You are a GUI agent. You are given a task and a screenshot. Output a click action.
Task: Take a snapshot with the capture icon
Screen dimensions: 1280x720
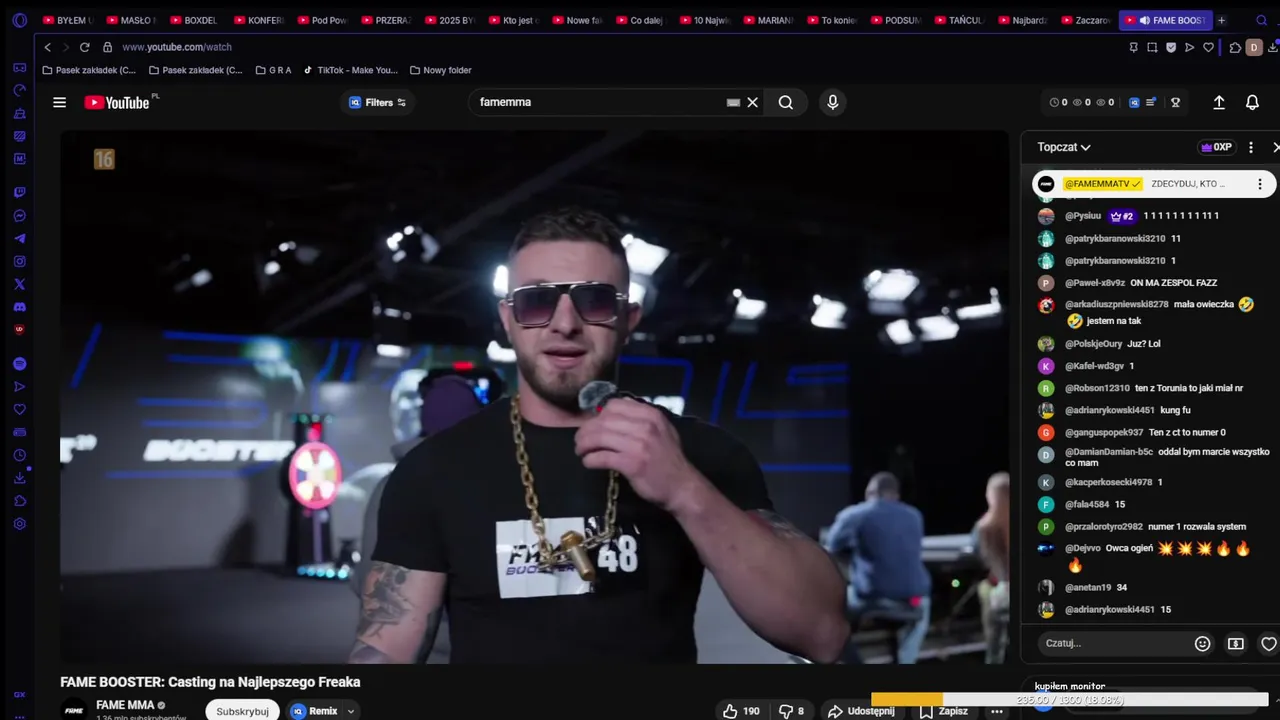(1152, 47)
